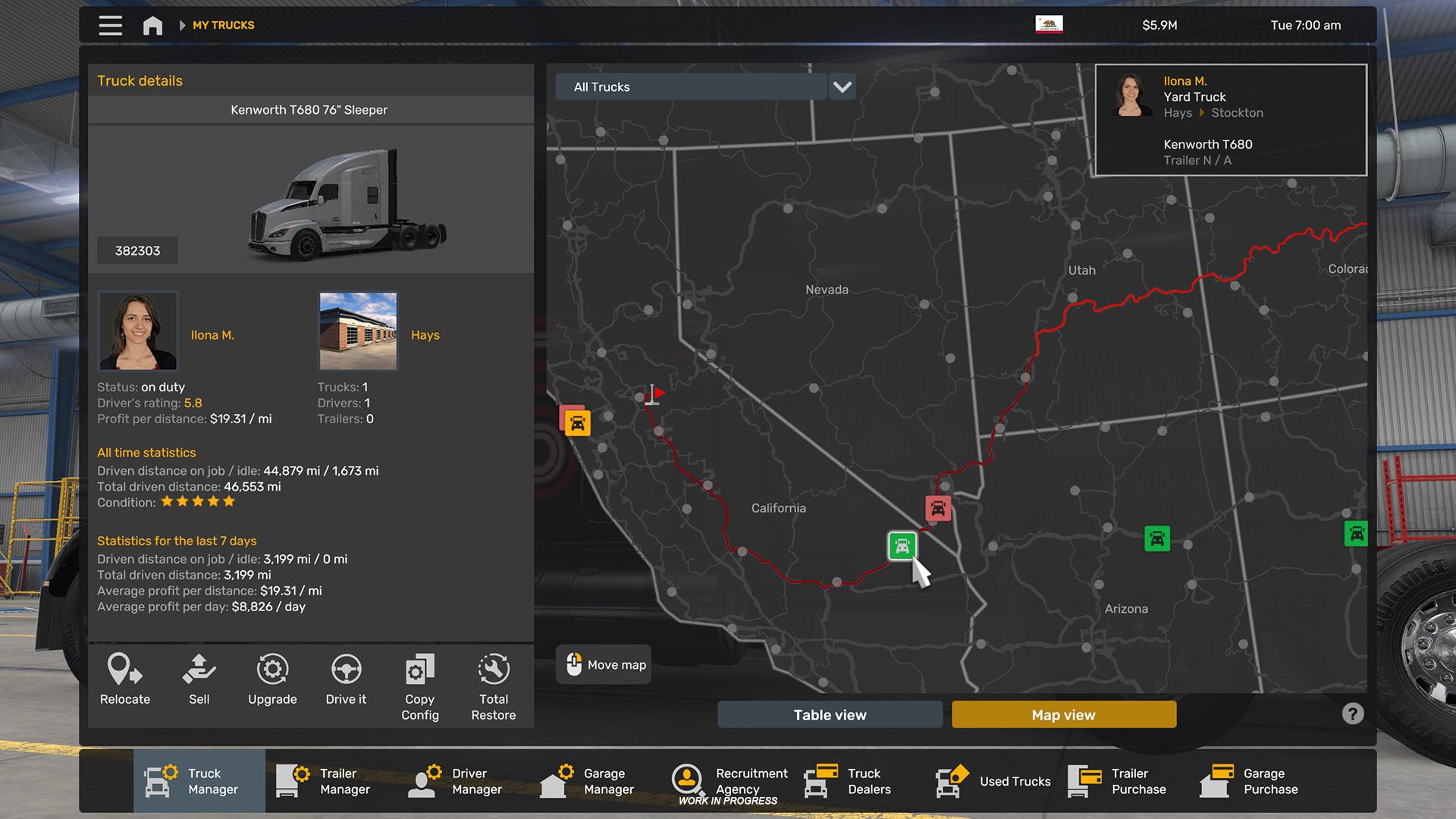
Task: Select the red truck marker near Nevada border
Action: pos(938,508)
